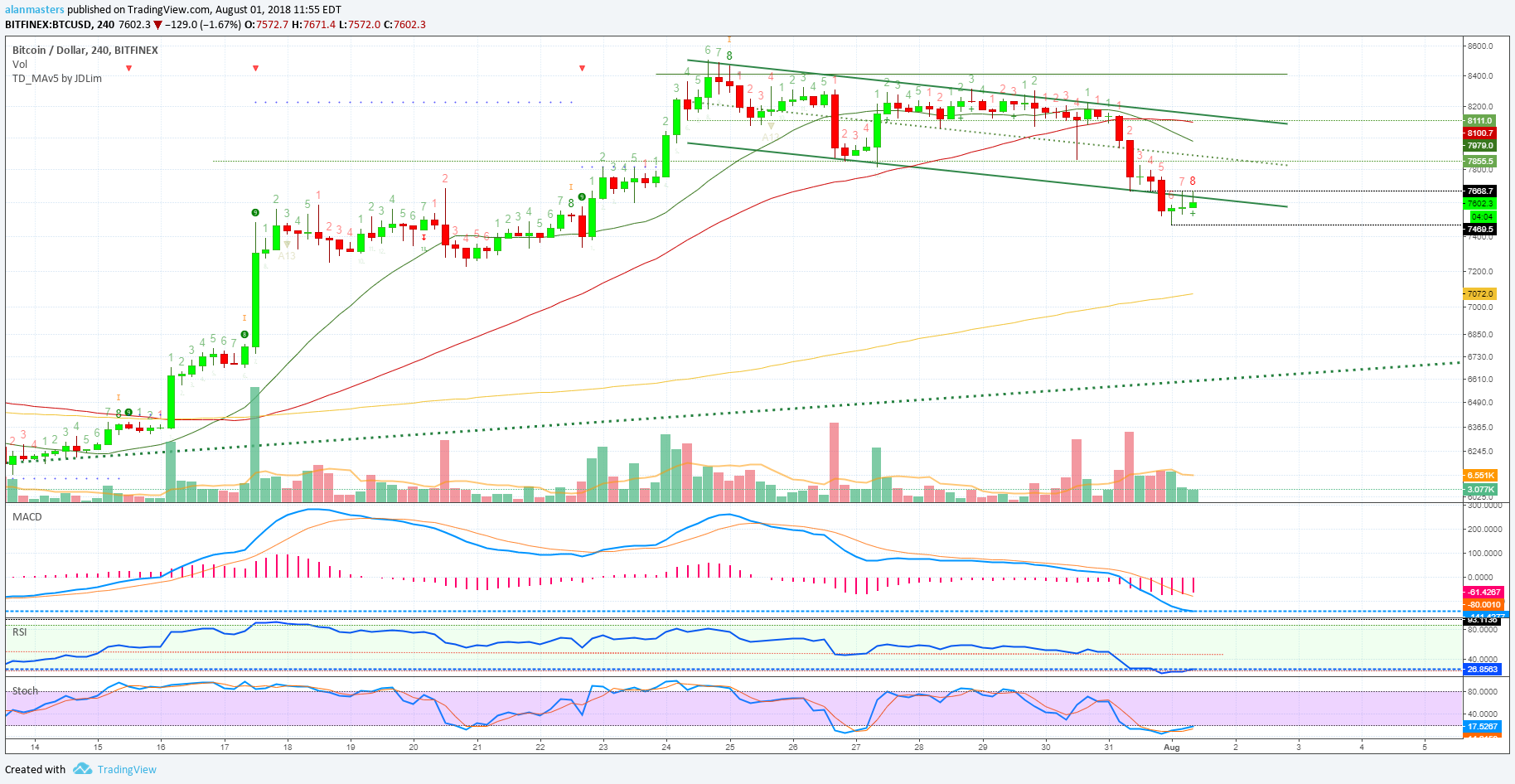Click date 14 on the time axis
The width and height of the screenshot is (1515, 784).
[x=35, y=747]
